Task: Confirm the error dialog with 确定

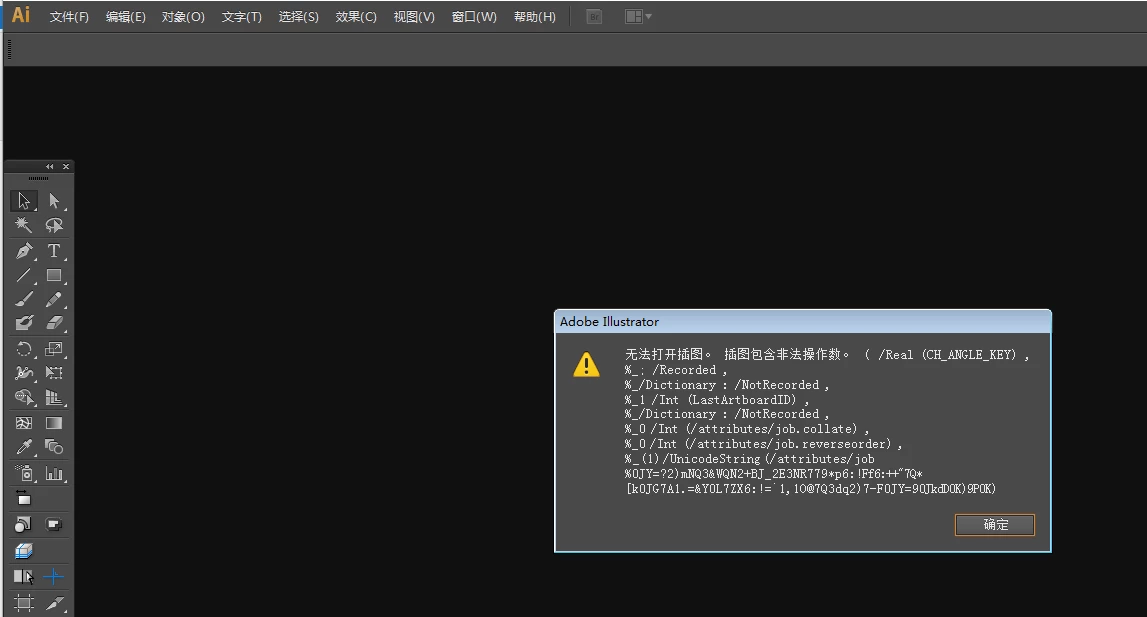Action: pos(994,525)
